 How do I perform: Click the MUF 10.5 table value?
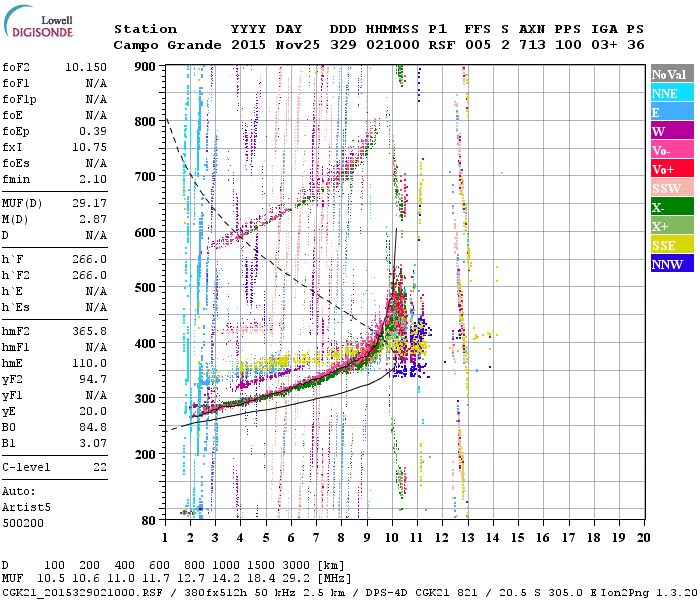coord(51,578)
